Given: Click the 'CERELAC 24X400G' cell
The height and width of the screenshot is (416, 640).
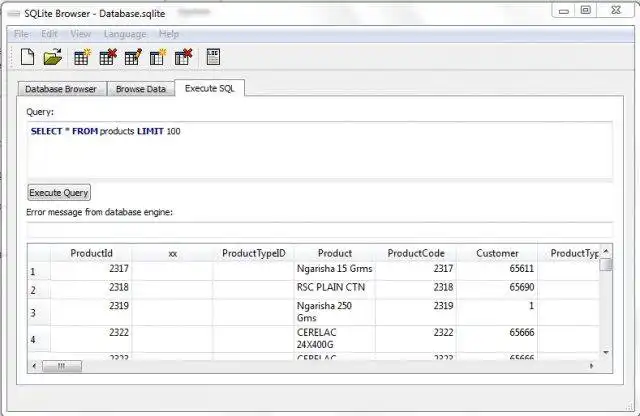Looking at the screenshot, I should tap(335, 338).
